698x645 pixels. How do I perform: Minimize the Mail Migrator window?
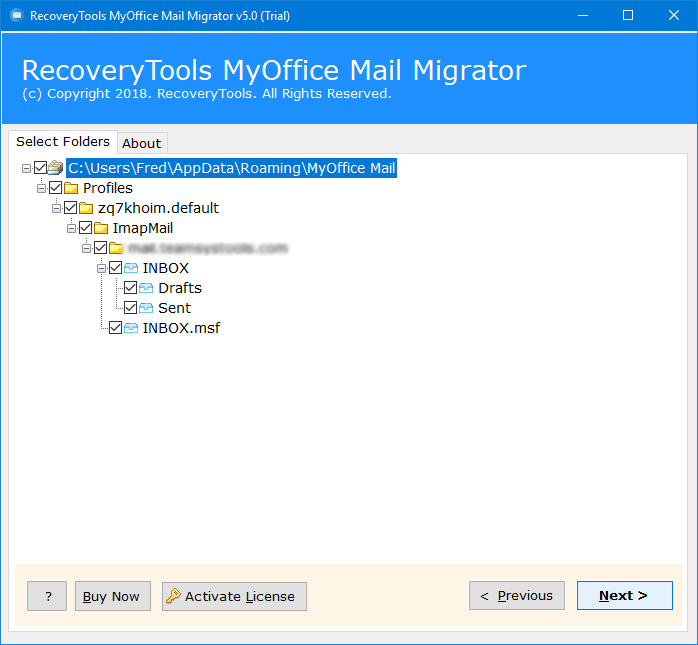pos(583,16)
